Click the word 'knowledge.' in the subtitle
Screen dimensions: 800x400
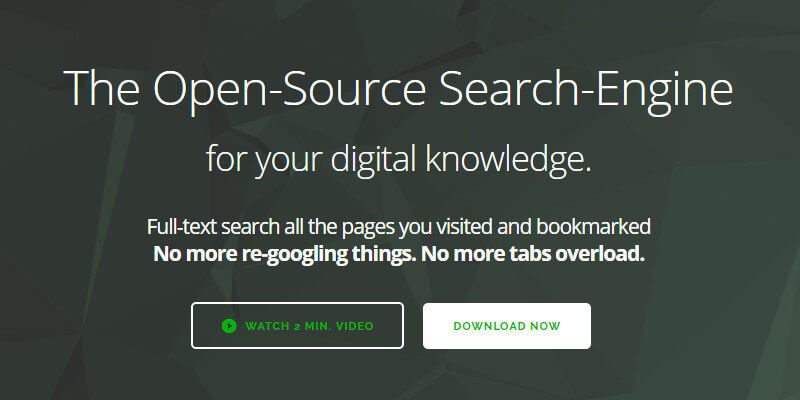[x=508, y=159]
